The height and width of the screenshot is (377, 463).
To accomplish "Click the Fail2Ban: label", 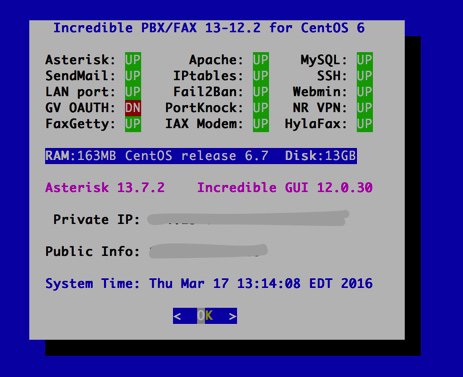I will tap(208, 92).
